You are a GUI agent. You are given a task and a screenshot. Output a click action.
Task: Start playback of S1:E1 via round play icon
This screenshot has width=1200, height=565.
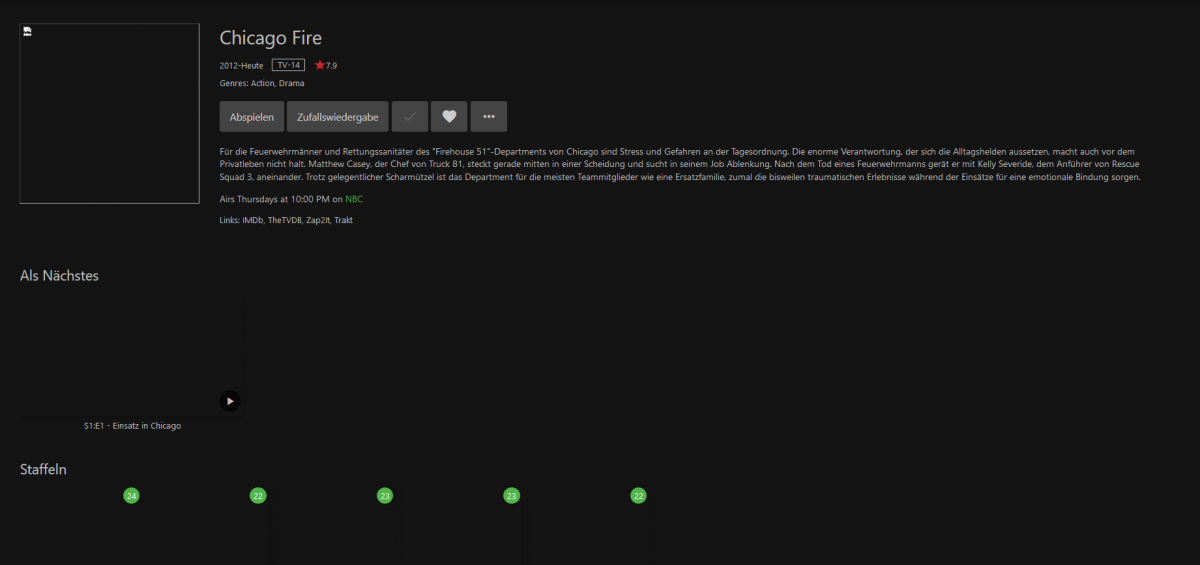[230, 401]
